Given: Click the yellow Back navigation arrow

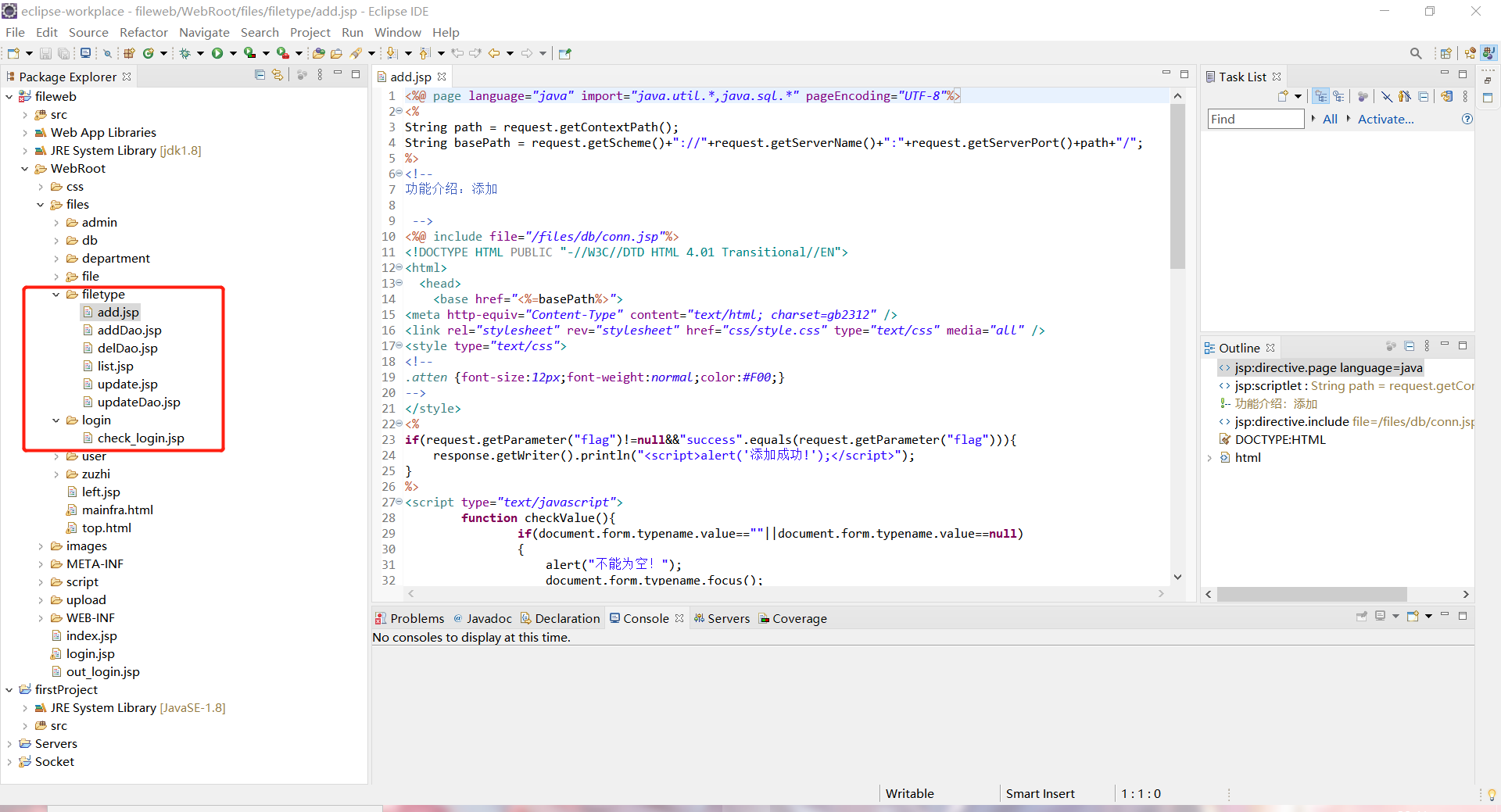Looking at the screenshot, I should (494, 53).
